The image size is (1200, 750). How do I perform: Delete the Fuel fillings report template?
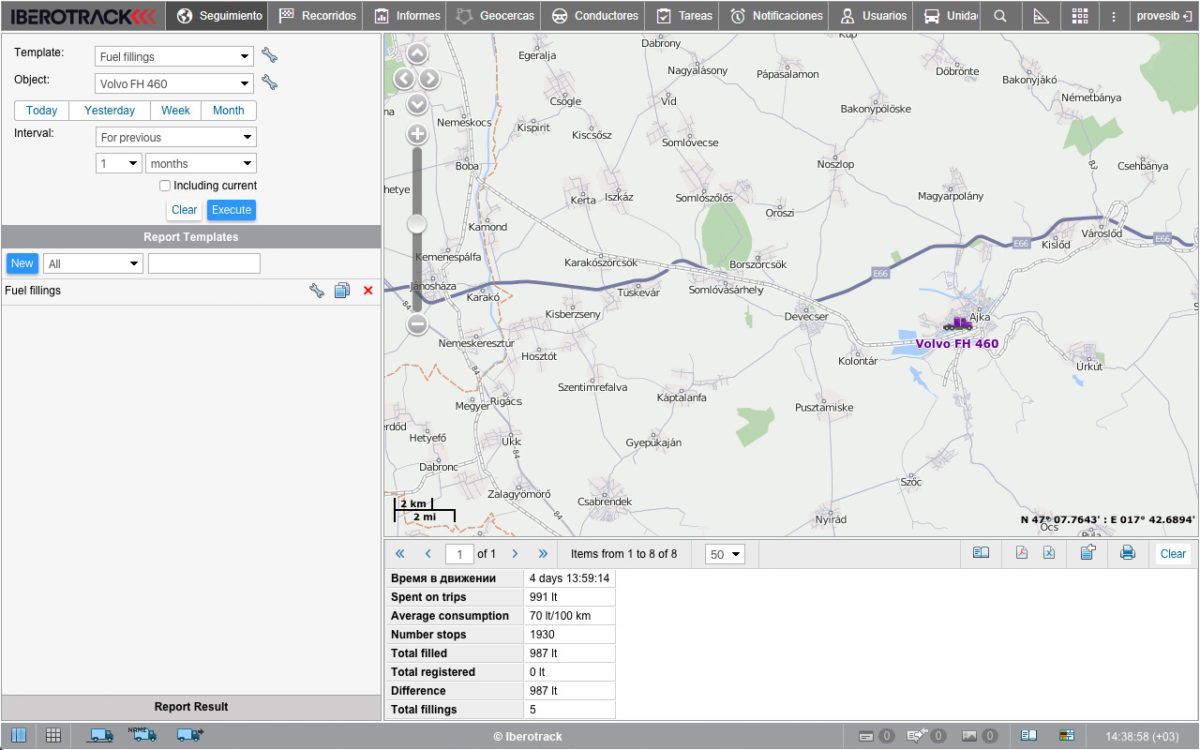click(x=368, y=291)
